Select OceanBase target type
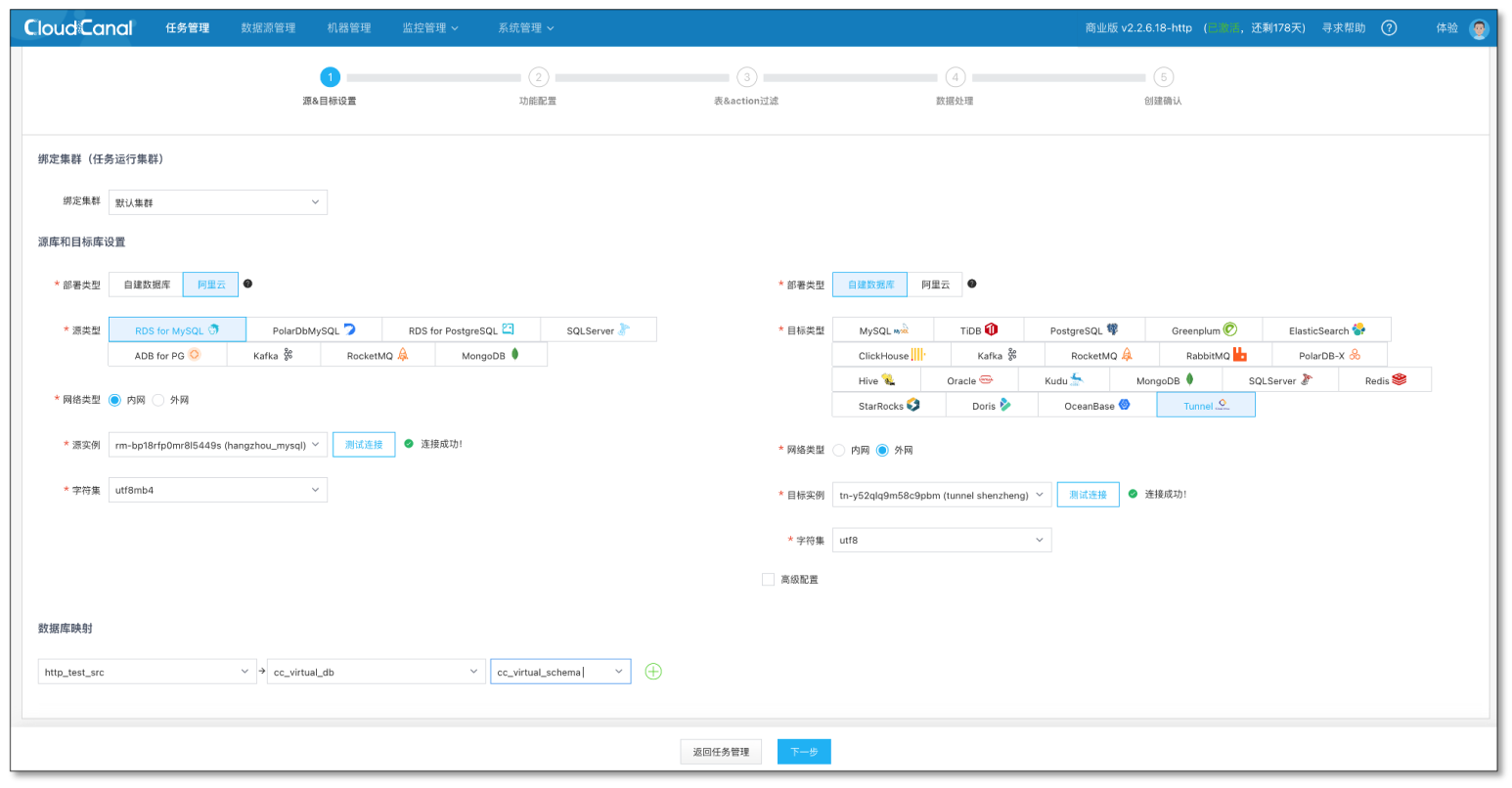 (1097, 405)
